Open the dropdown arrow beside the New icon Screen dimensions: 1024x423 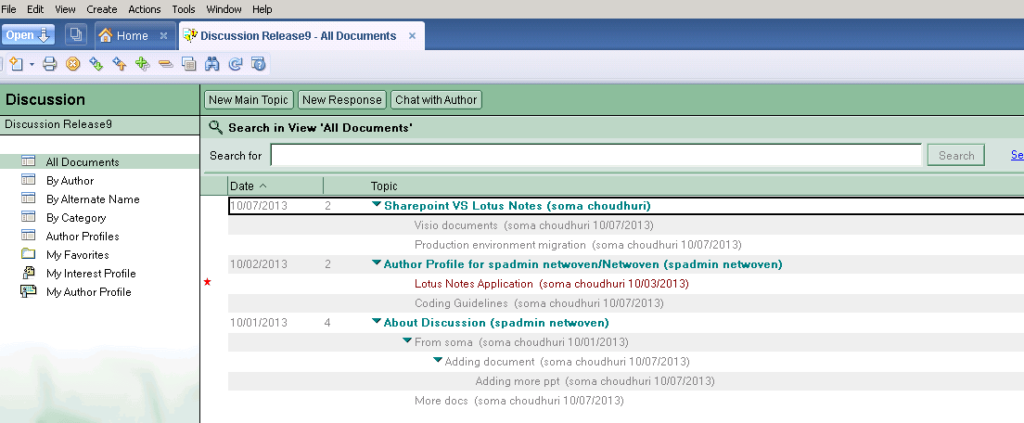pos(31,64)
